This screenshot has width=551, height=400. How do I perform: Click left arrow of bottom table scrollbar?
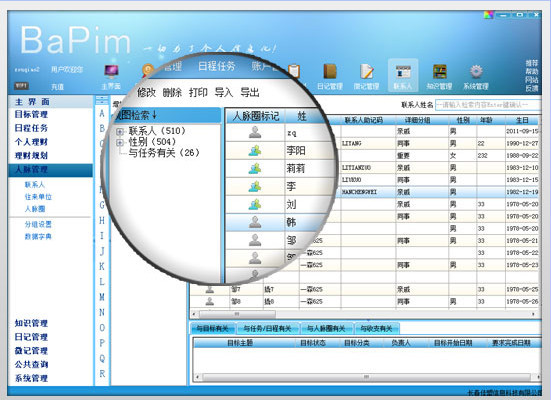coord(198,377)
